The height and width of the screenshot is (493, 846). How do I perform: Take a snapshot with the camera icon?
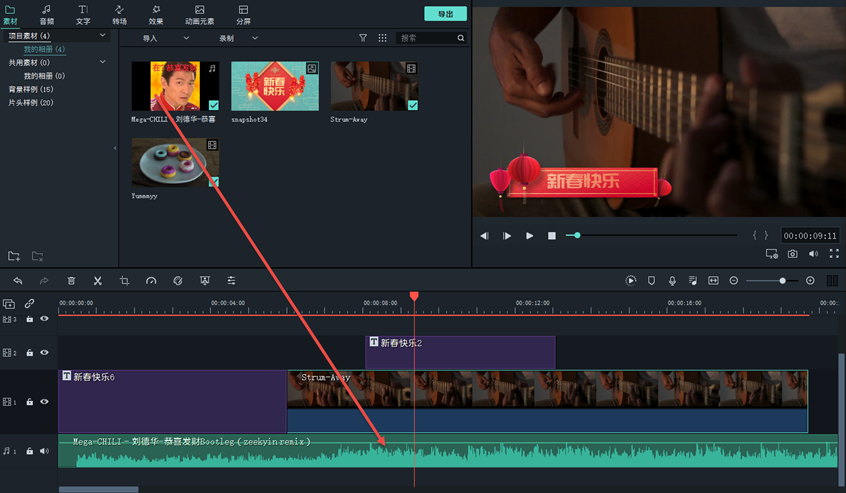click(x=792, y=254)
